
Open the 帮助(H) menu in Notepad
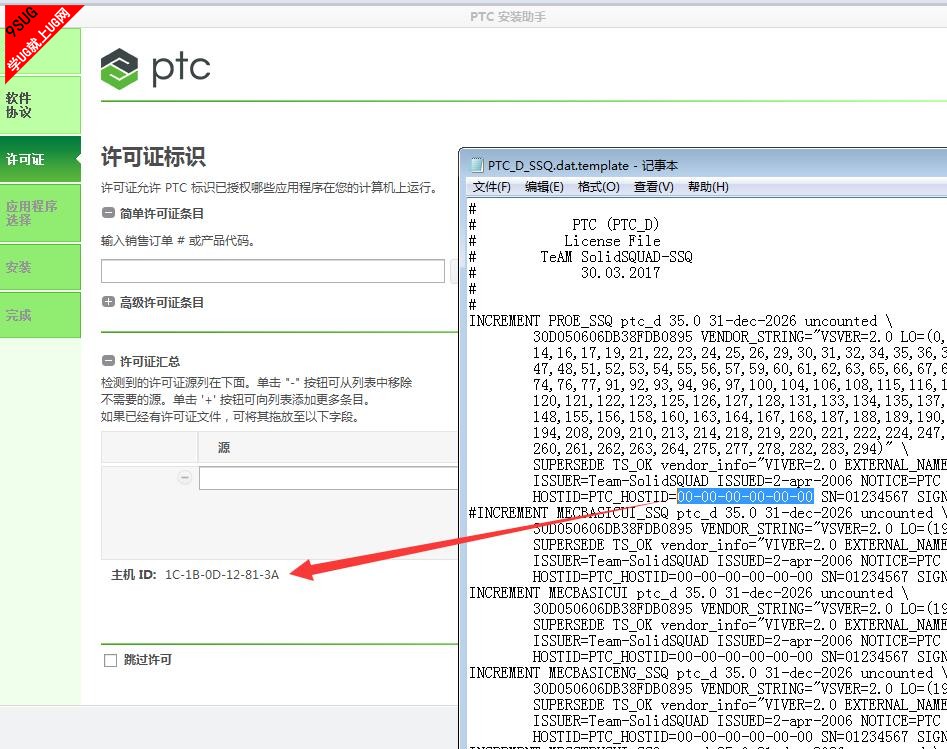(x=708, y=187)
